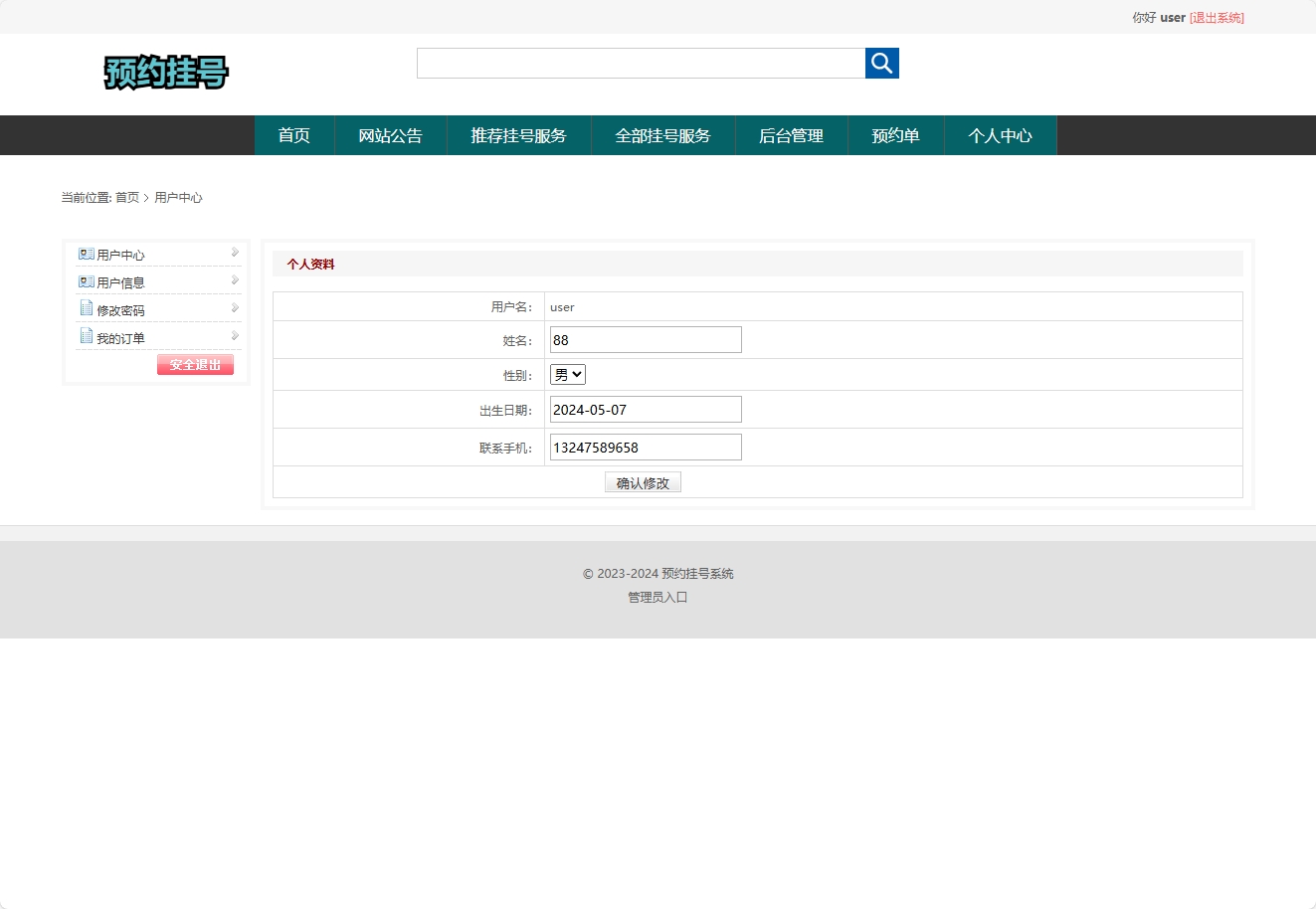Open 用户信息 sidebar link
This screenshot has height=909, width=1316.
120,283
